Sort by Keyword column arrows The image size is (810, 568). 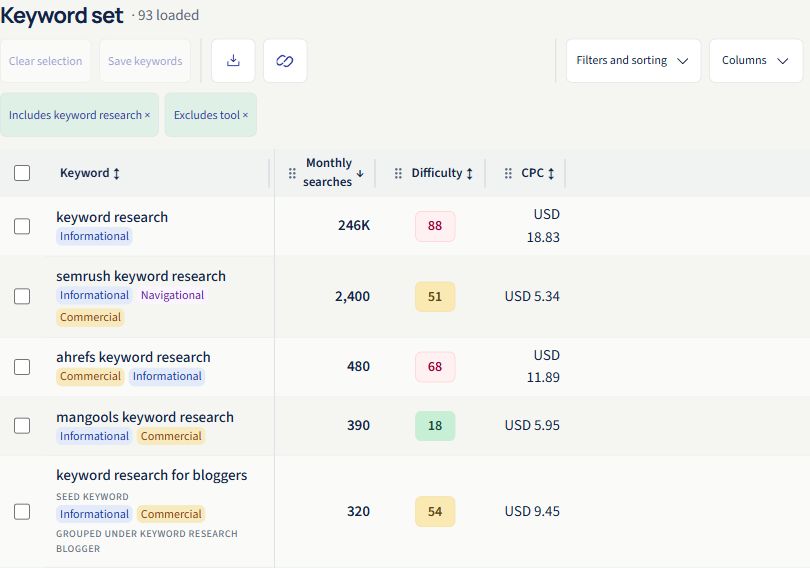pyautogui.click(x=117, y=173)
